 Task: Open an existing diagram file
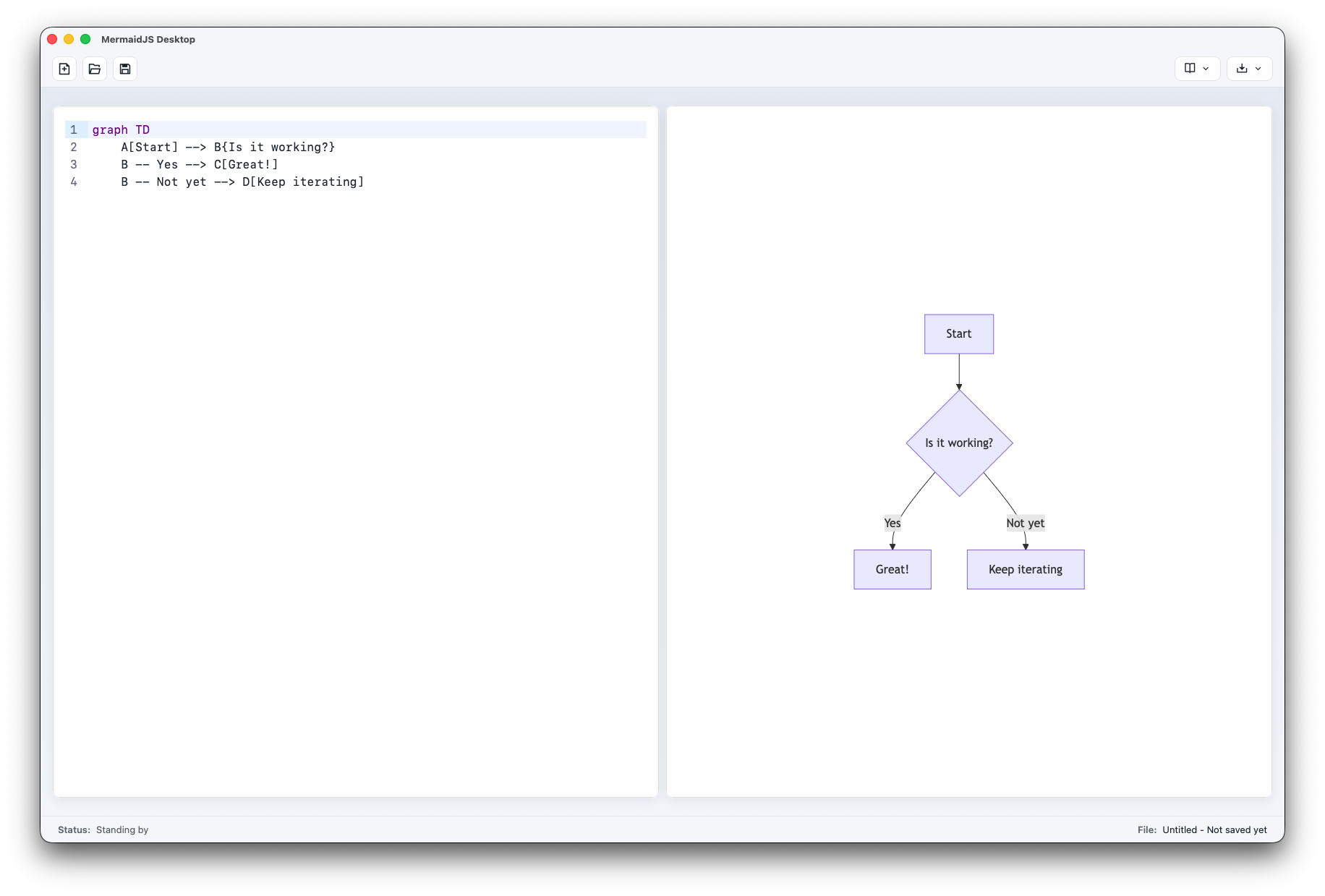pyautogui.click(x=94, y=68)
